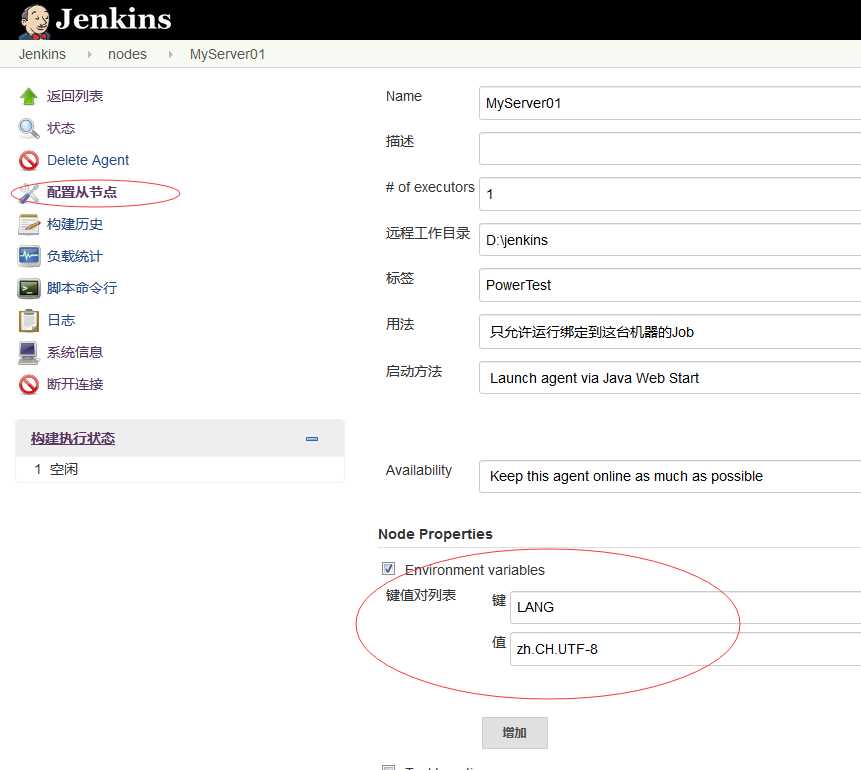The width and height of the screenshot is (861, 770).
Task: Click the idle executor row 1 空闲
Action: coord(180,470)
